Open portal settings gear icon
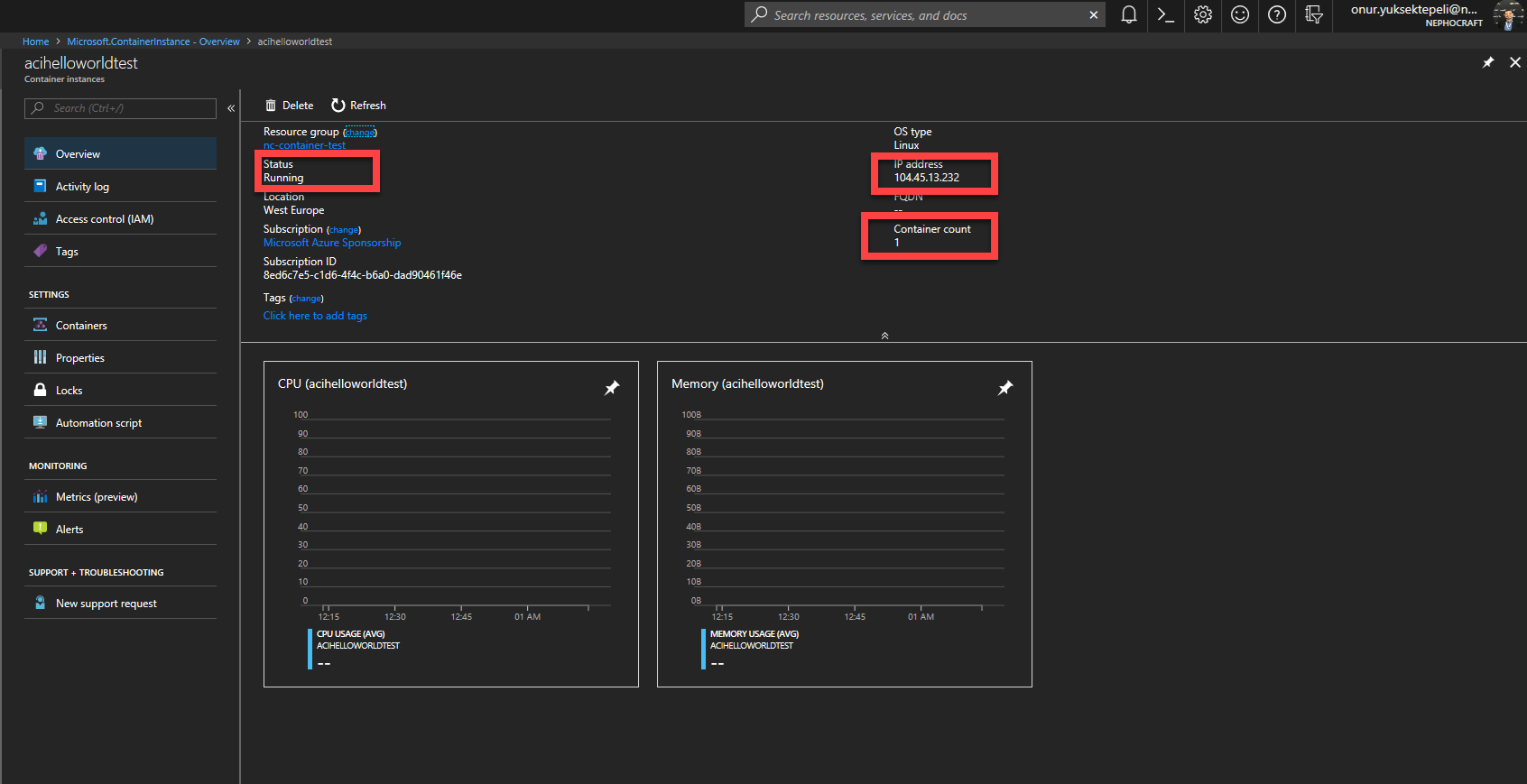 [1203, 14]
